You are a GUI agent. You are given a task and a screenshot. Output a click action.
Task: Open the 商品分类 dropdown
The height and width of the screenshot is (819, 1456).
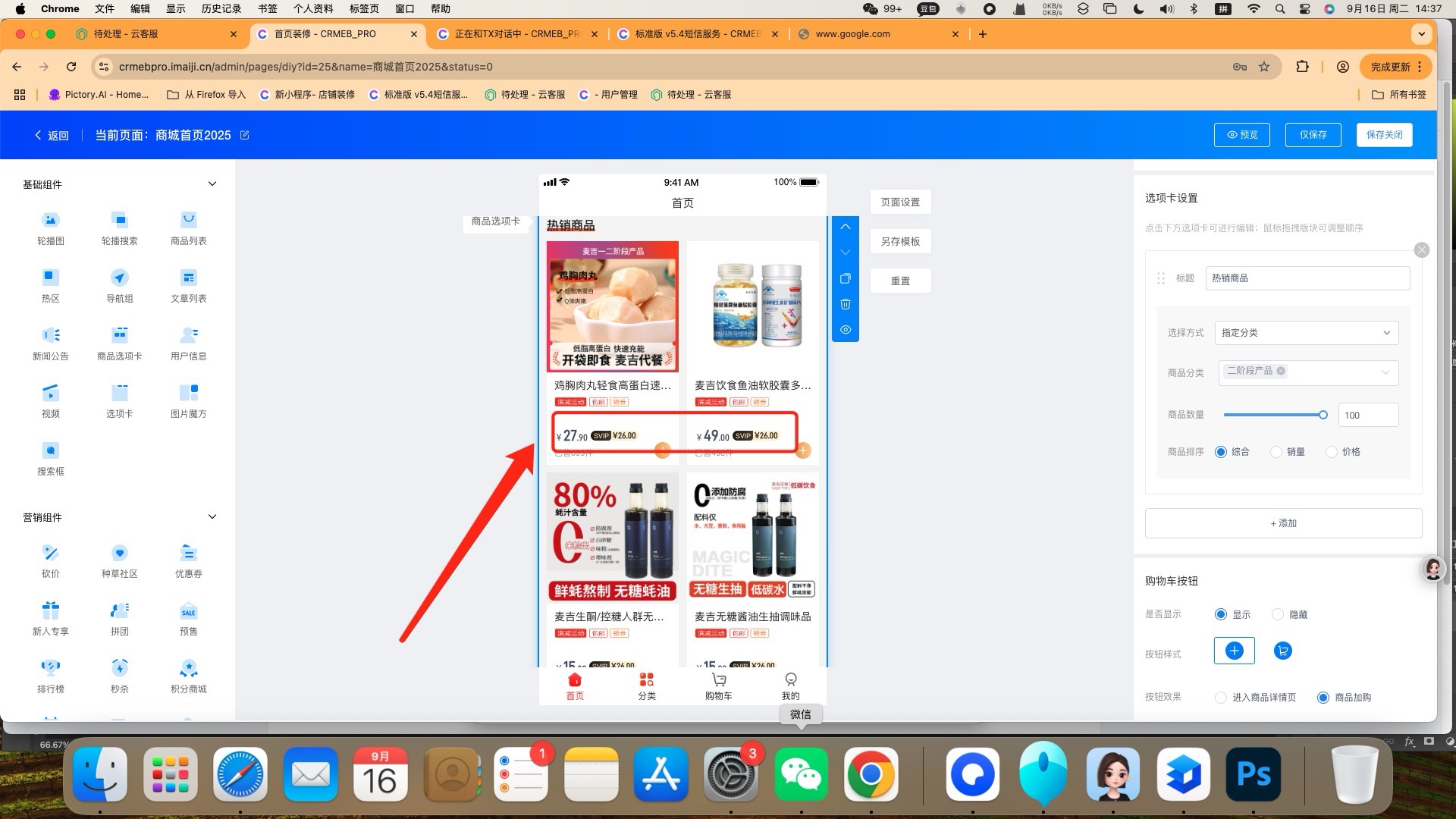1308,372
